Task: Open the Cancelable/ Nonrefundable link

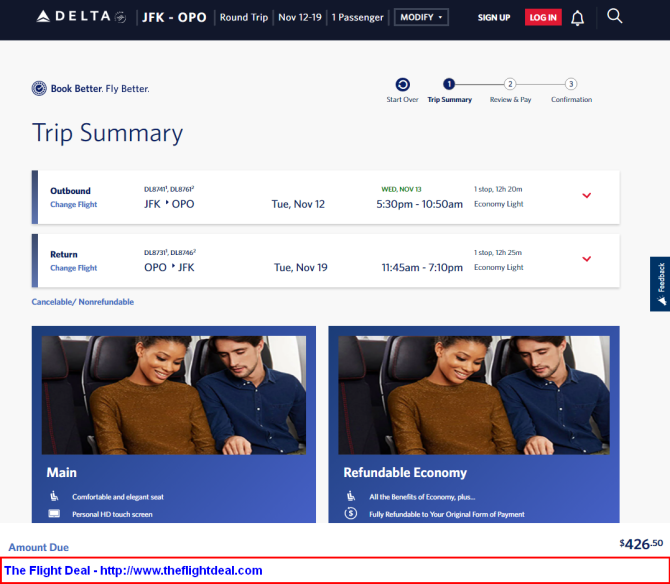Action: [x=82, y=302]
